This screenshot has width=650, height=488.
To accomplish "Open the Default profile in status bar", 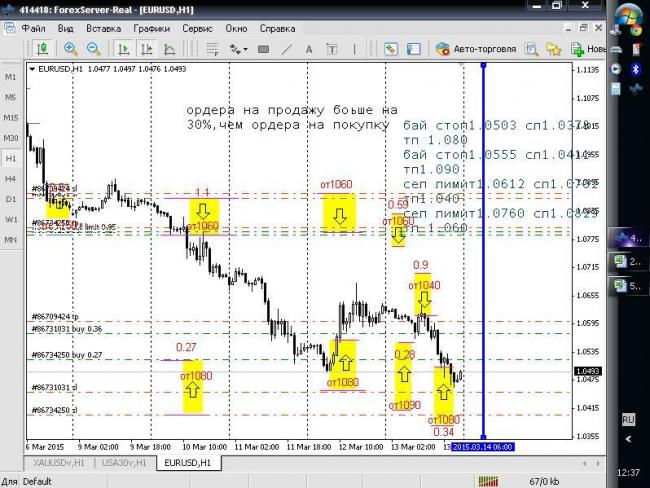I will pyautogui.click(x=37, y=481).
